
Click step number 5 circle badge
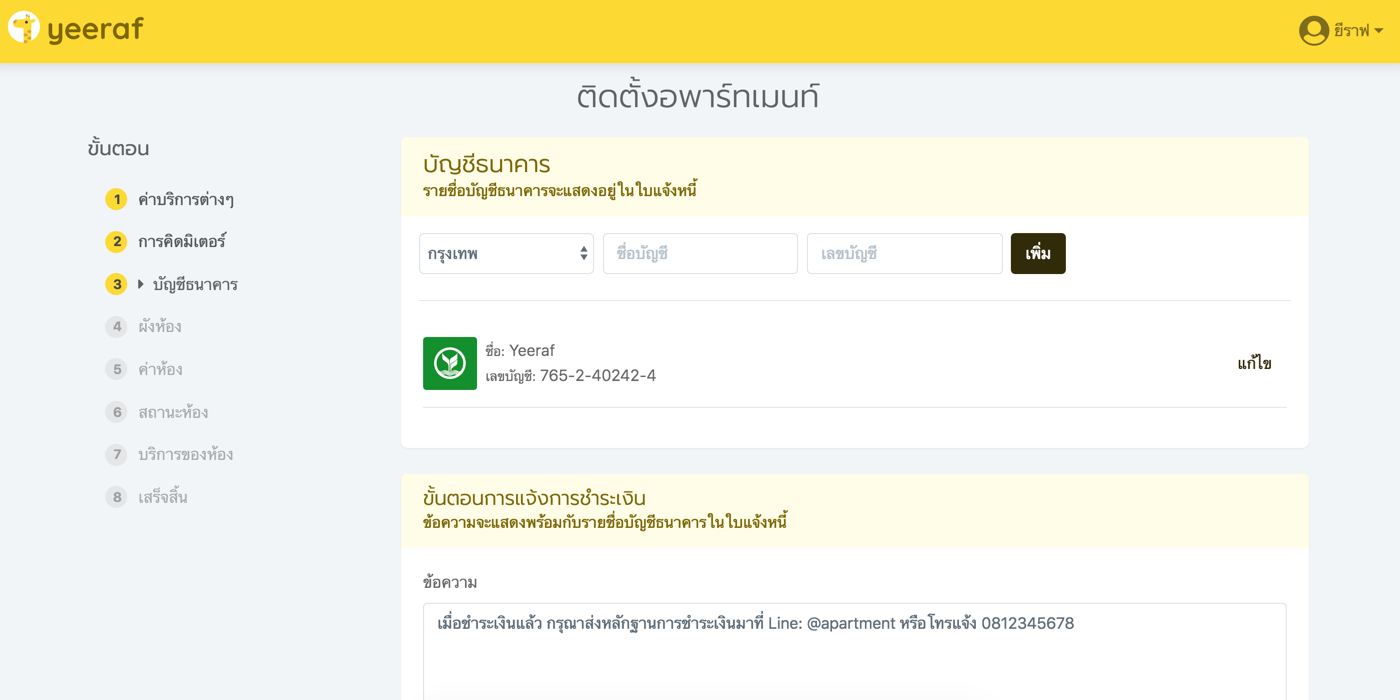pyautogui.click(x=116, y=369)
